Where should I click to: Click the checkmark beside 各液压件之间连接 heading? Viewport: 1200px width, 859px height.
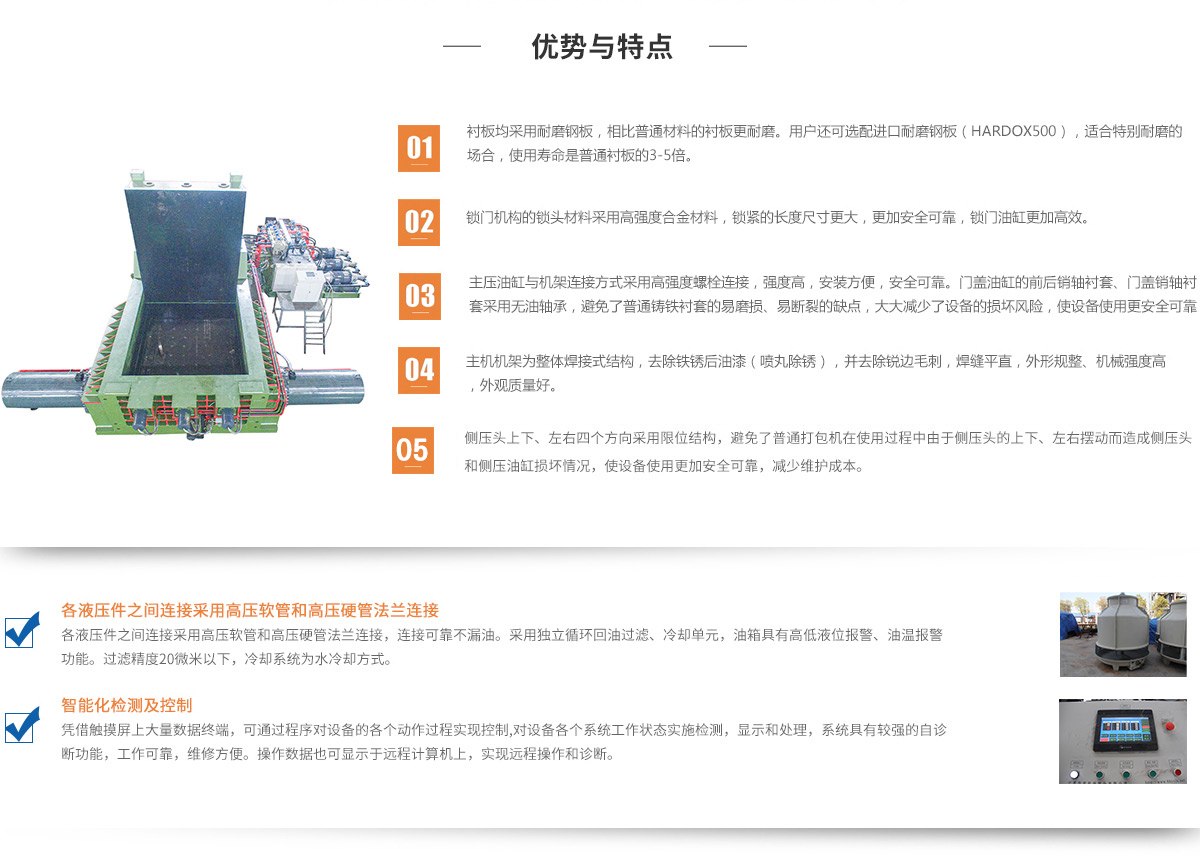pyautogui.click(x=22, y=630)
